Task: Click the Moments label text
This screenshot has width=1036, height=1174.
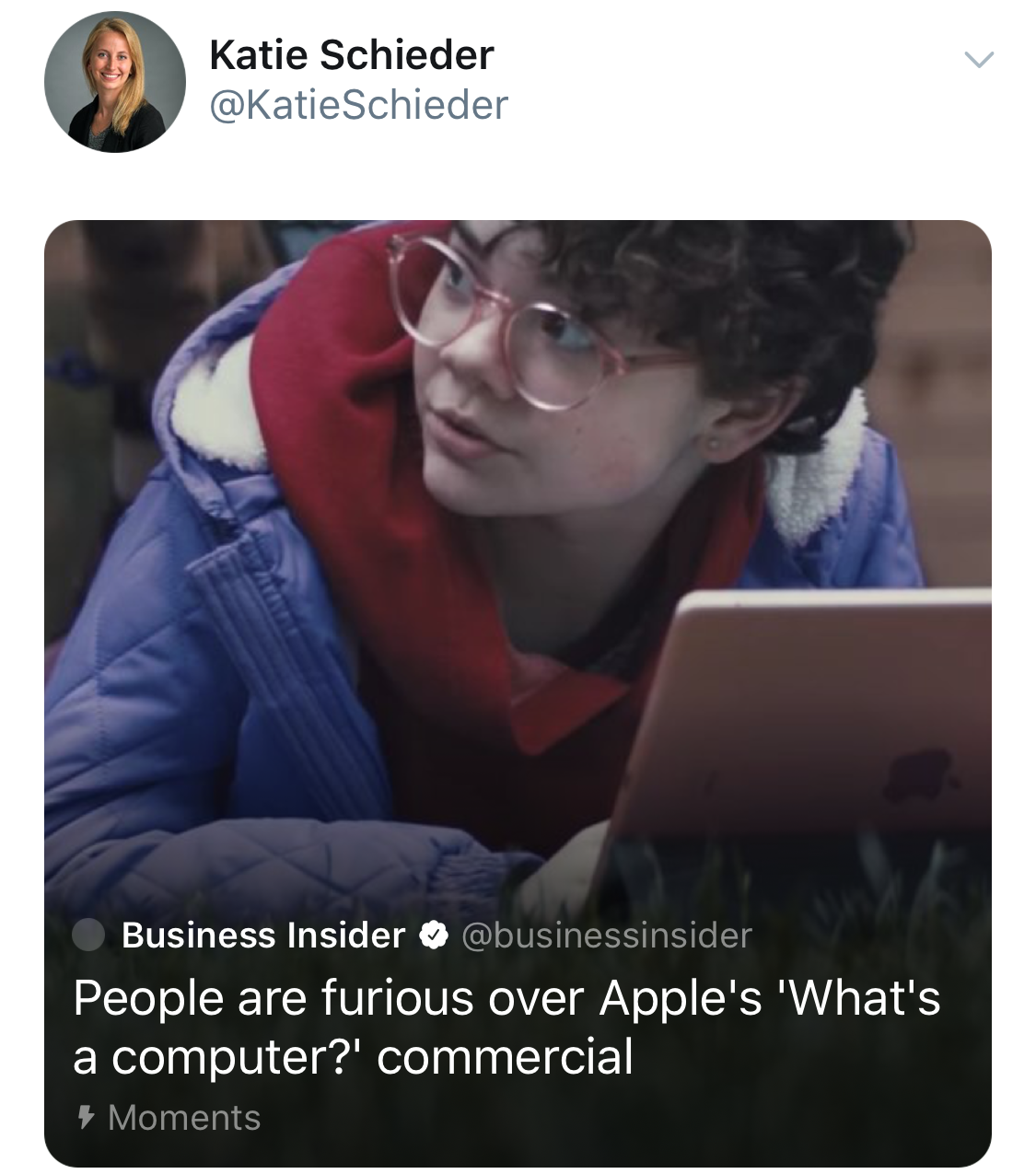Action: coord(184,1118)
